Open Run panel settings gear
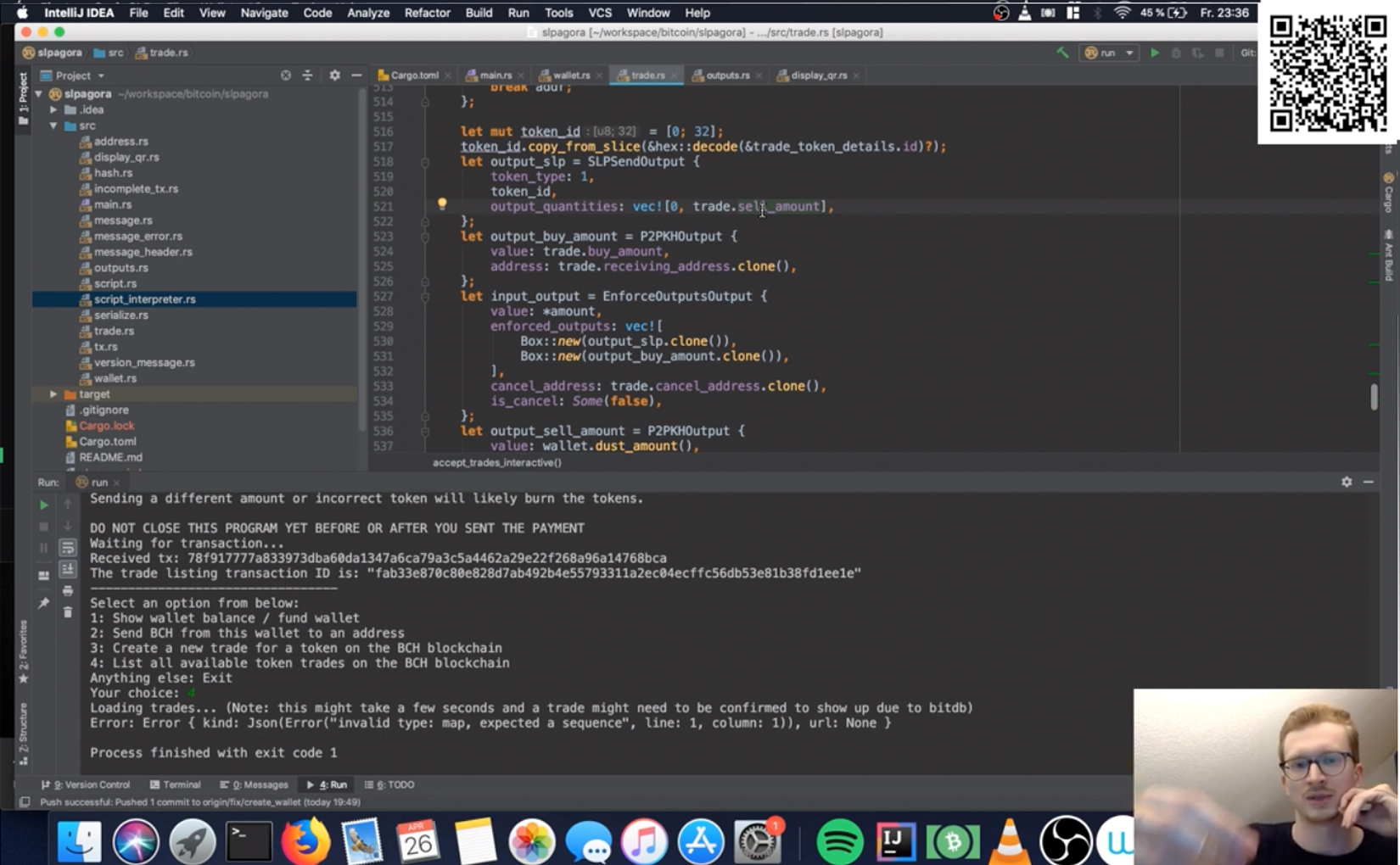 pos(1347,482)
